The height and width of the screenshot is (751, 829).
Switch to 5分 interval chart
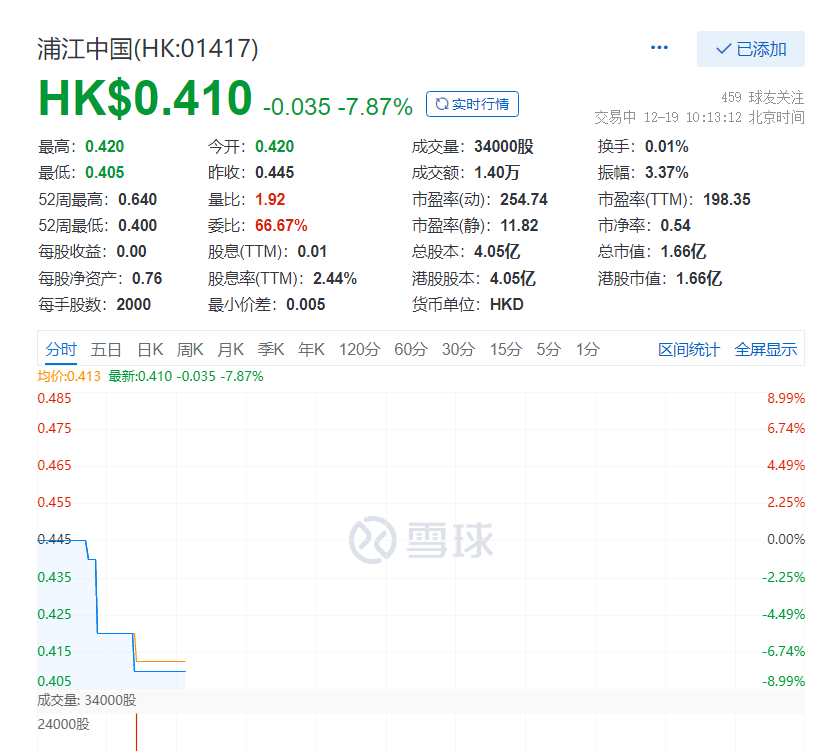coord(548,349)
